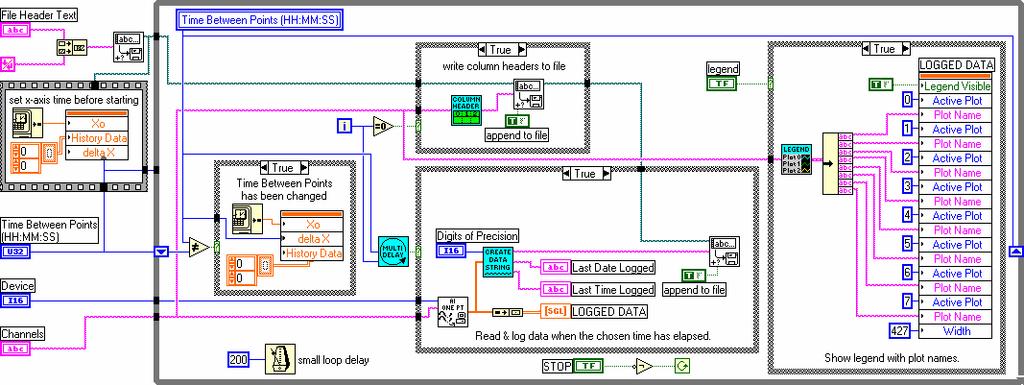Click case selector terminal on Show legend case
Viewport: 1024px width, 385px height.
pos(771,84)
